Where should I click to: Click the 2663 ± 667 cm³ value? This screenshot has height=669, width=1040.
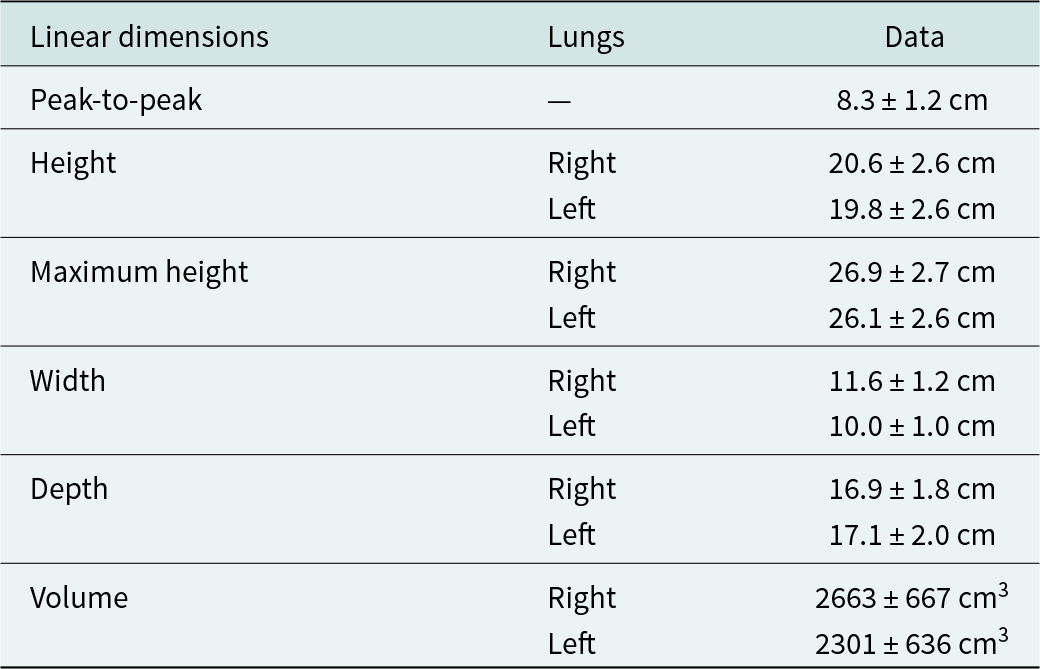point(912,597)
